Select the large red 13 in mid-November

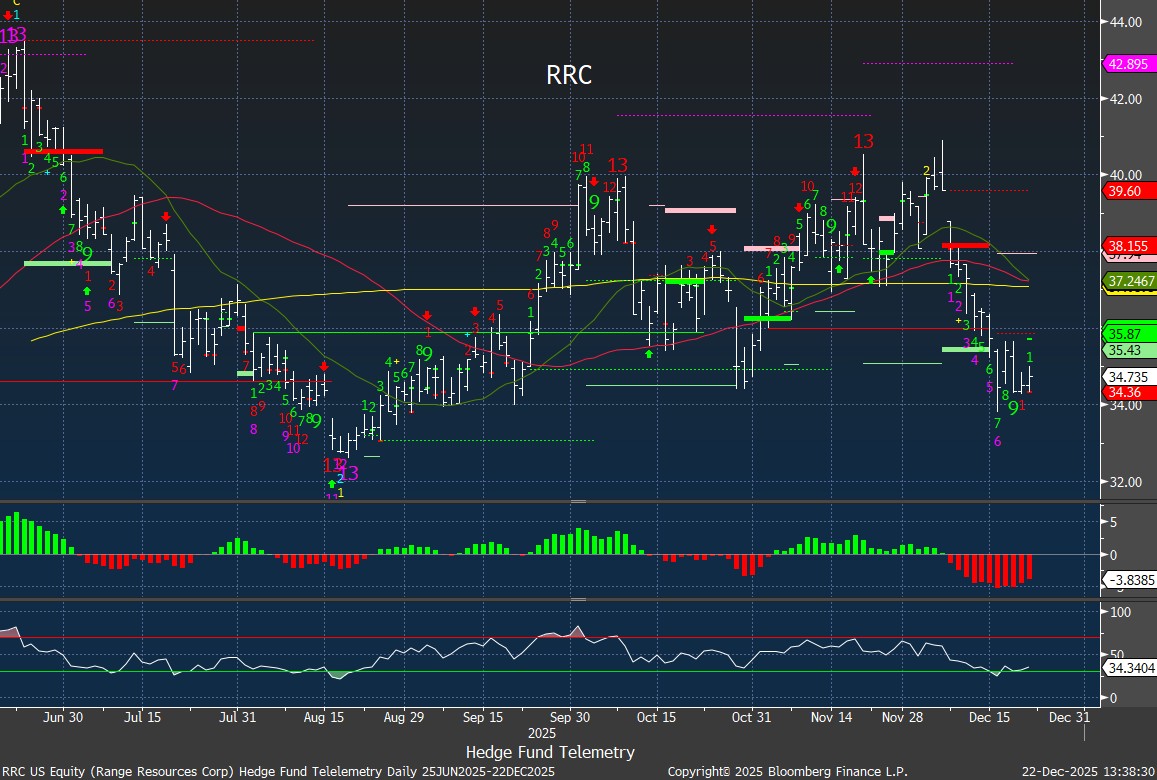tap(863, 142)
